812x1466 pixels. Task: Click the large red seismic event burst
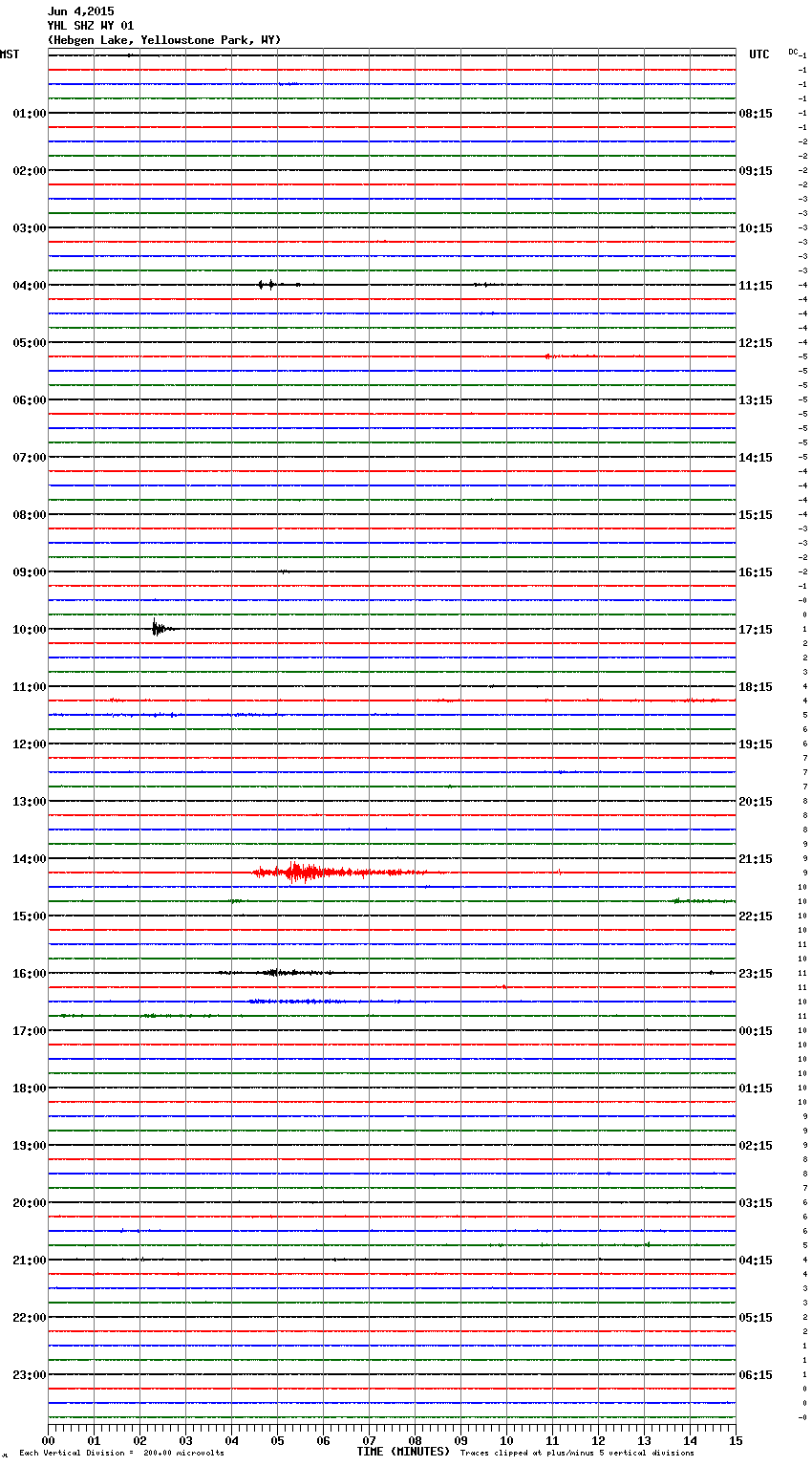coord(306,872)
